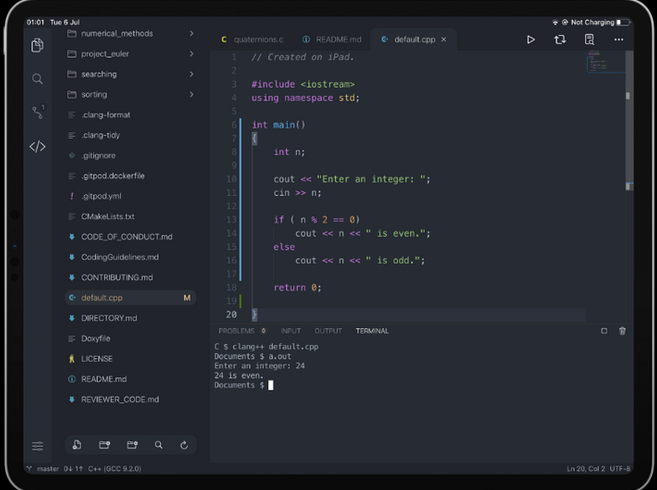Viewport: 657px width, 490px height.
Task: Click line number 20 in the gutter
Action: pos(231,314)
